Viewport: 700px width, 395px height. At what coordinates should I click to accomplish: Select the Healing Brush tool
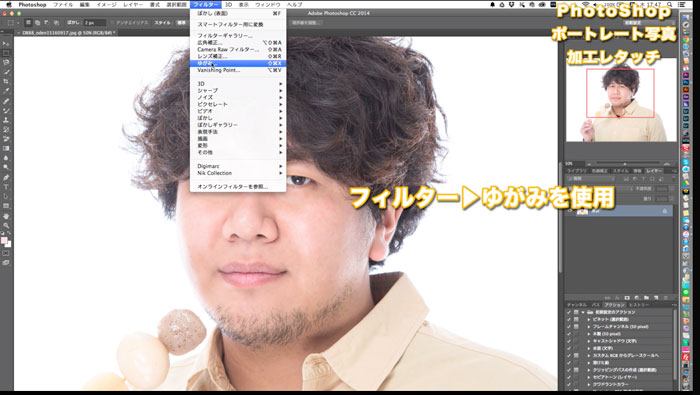point(6,101)
